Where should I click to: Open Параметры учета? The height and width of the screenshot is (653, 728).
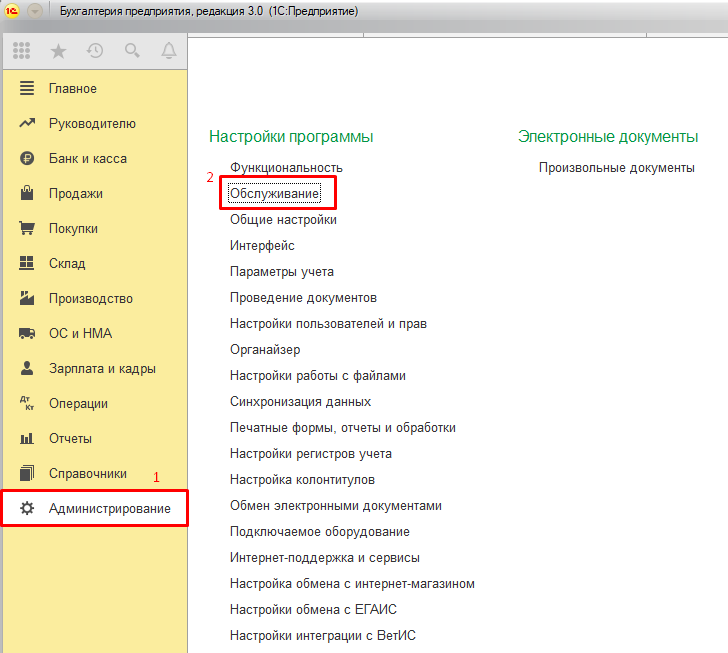point(282,271)
